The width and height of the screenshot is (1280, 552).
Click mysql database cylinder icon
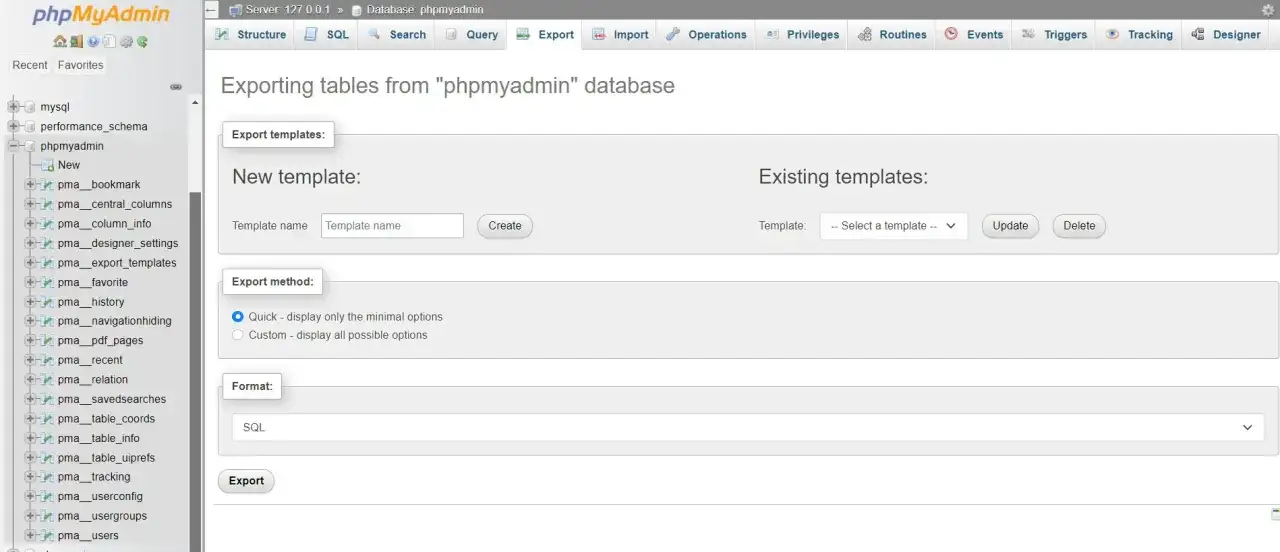tap(30, 107)
